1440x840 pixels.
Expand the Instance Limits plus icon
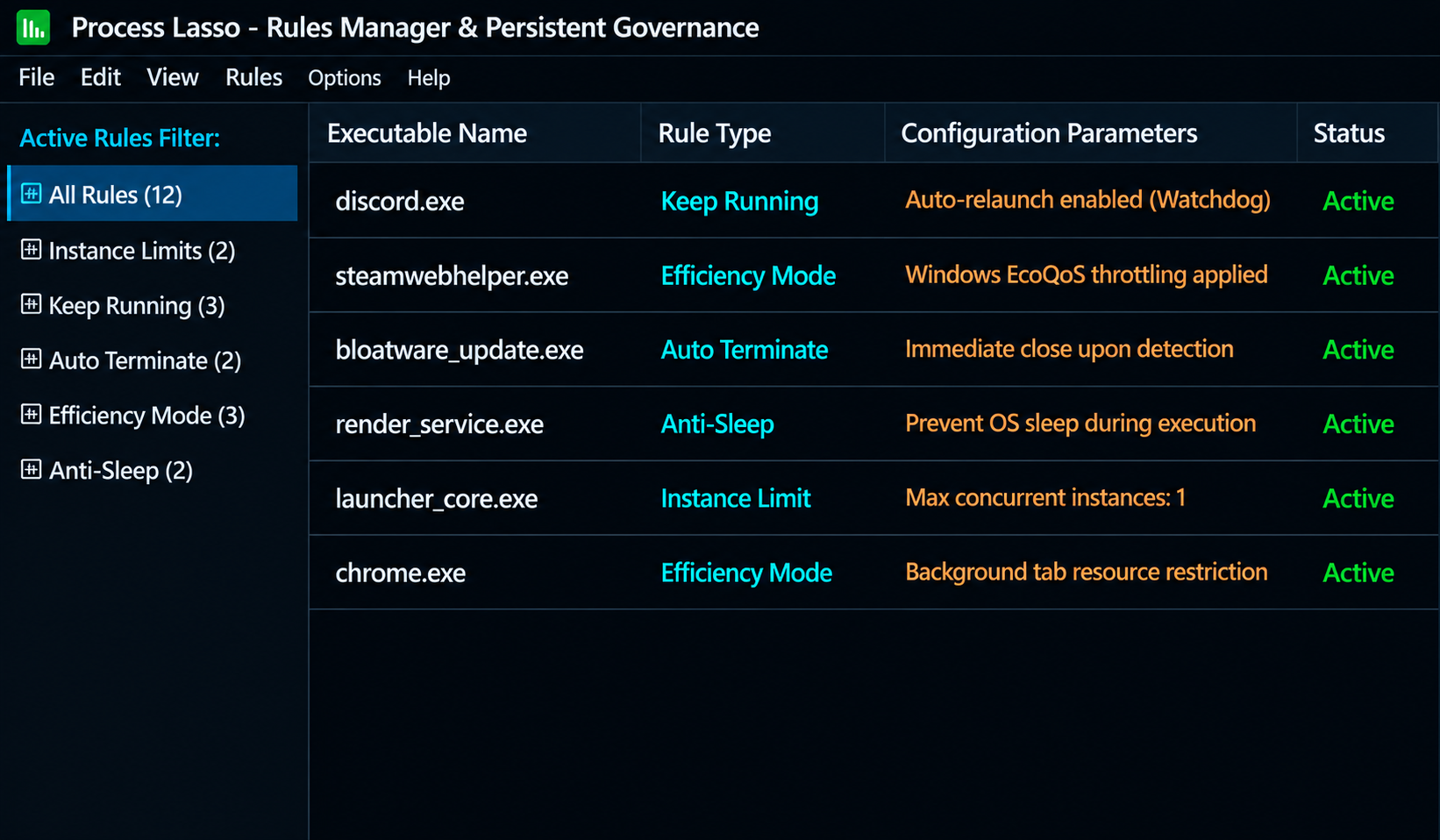tap(31, 250)
